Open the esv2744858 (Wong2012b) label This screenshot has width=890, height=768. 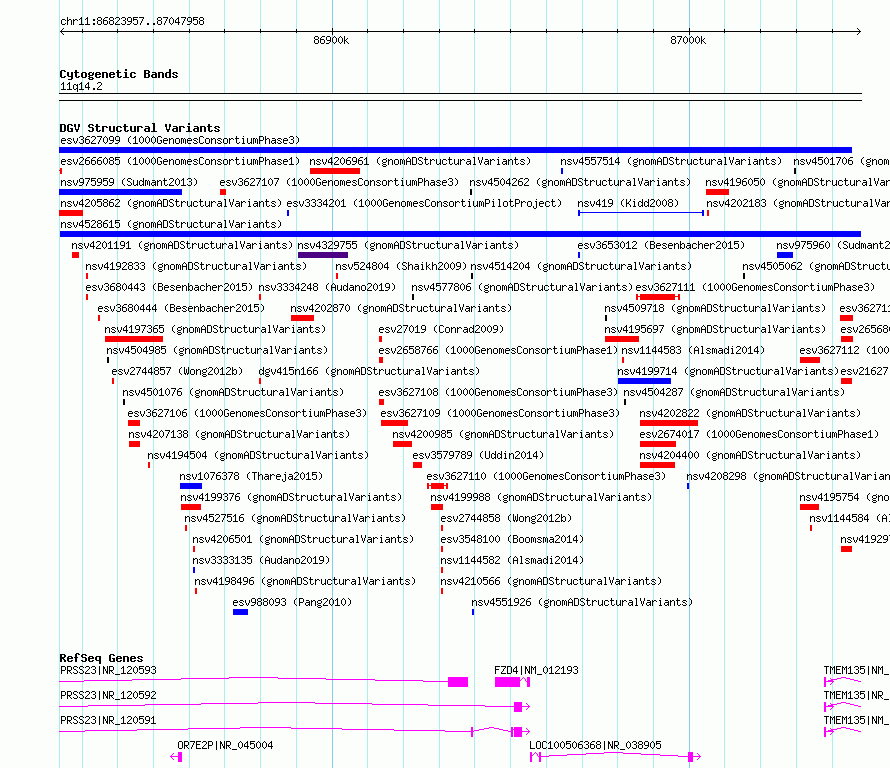coord(506,518)
